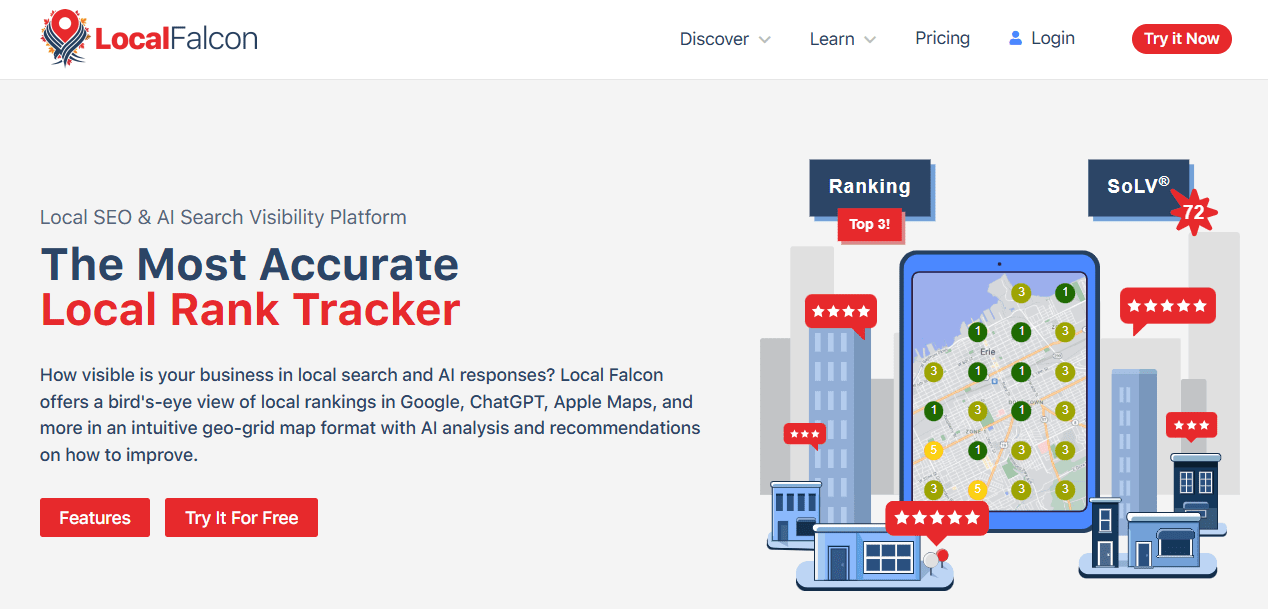1268x609 pixels.
Task: Expand the Learn dropdown chevron
Action: click(870, 40)
